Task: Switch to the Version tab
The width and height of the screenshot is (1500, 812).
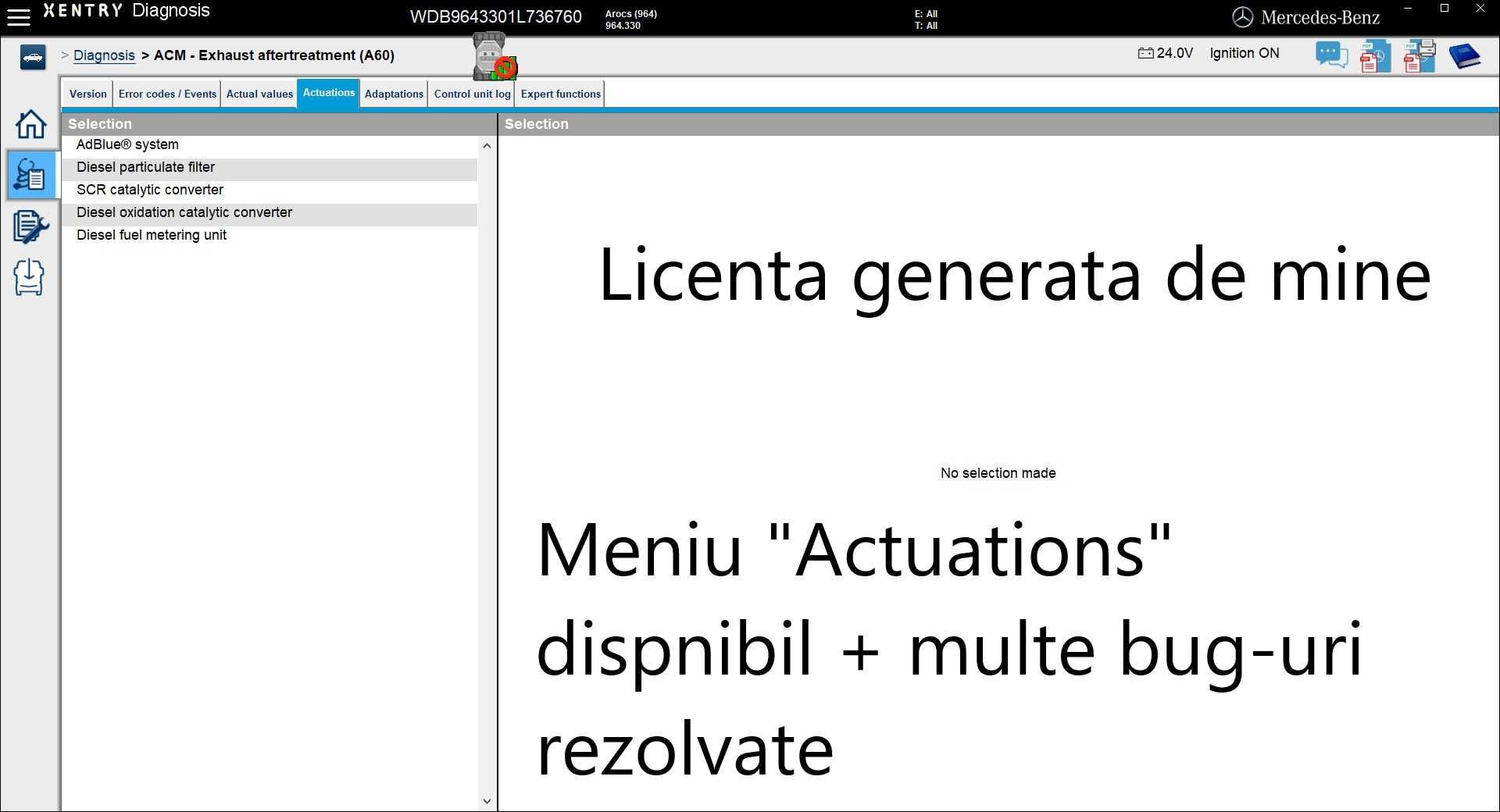Action: click(87, 94)
